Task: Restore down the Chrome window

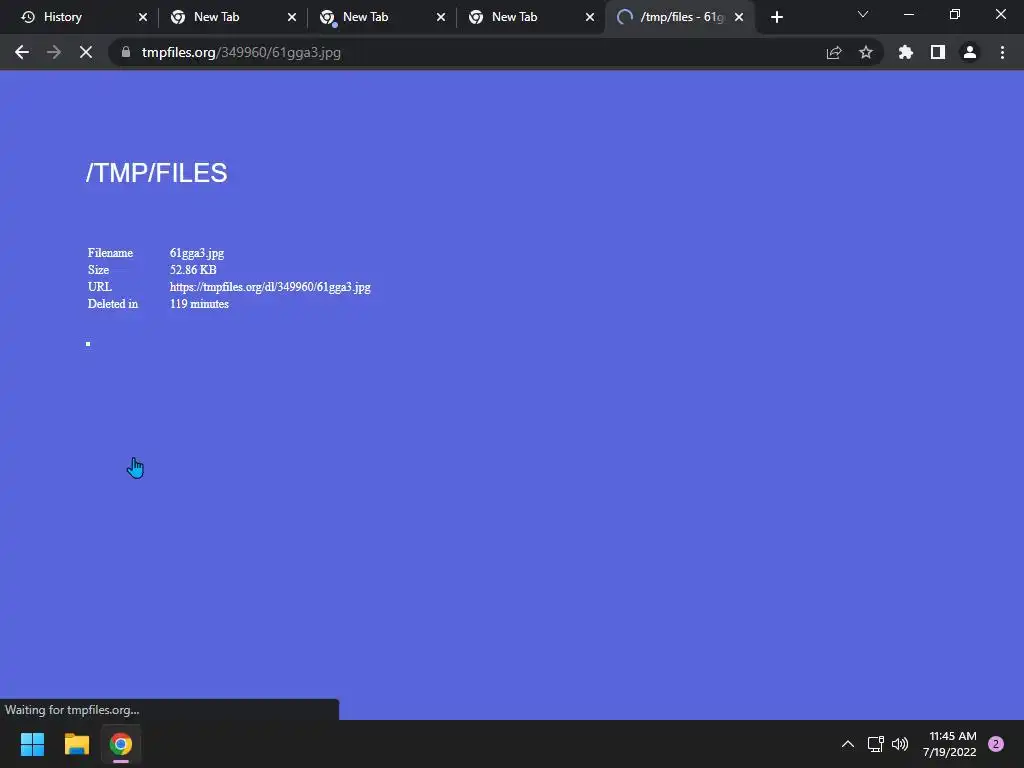Action: [955, 14]
